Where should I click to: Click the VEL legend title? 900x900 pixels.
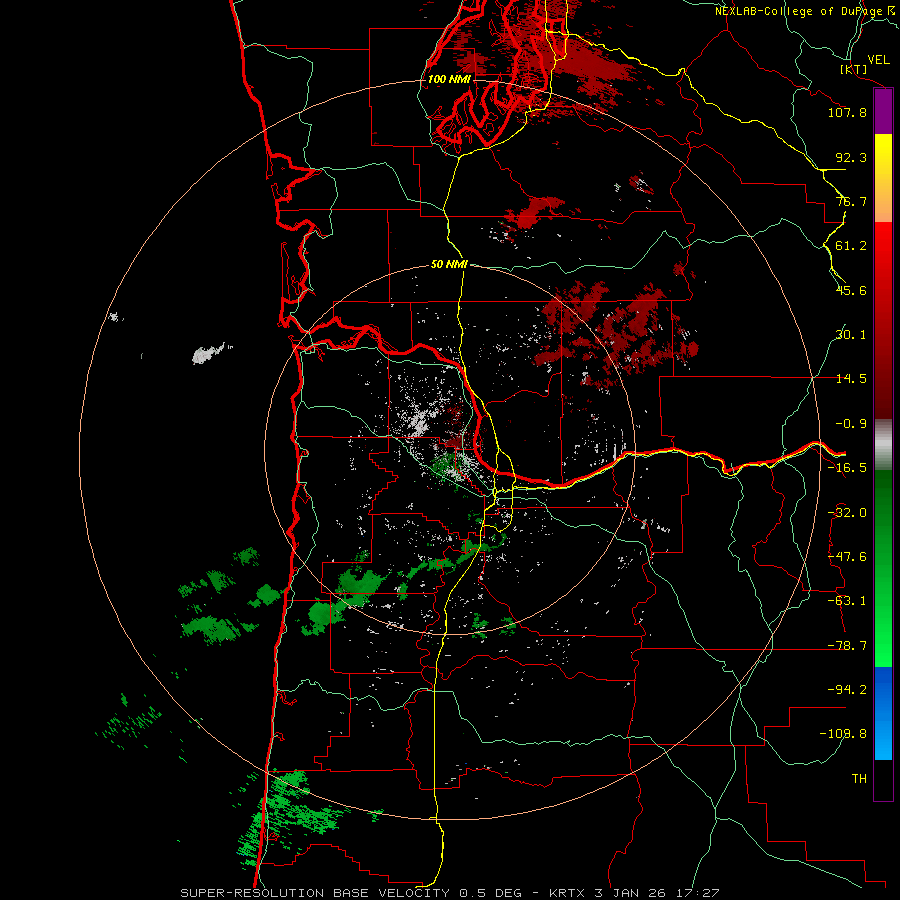point(878,59)
